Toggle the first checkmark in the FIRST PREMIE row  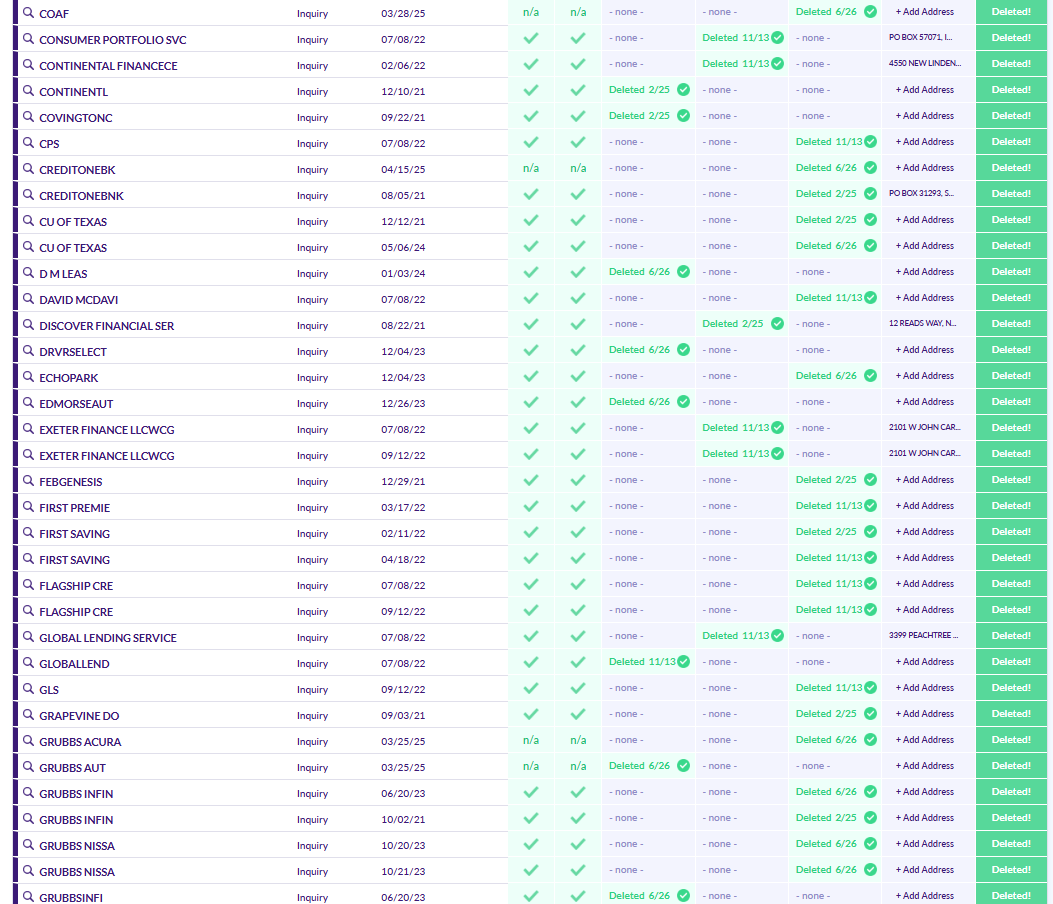(x=531, y=506)
